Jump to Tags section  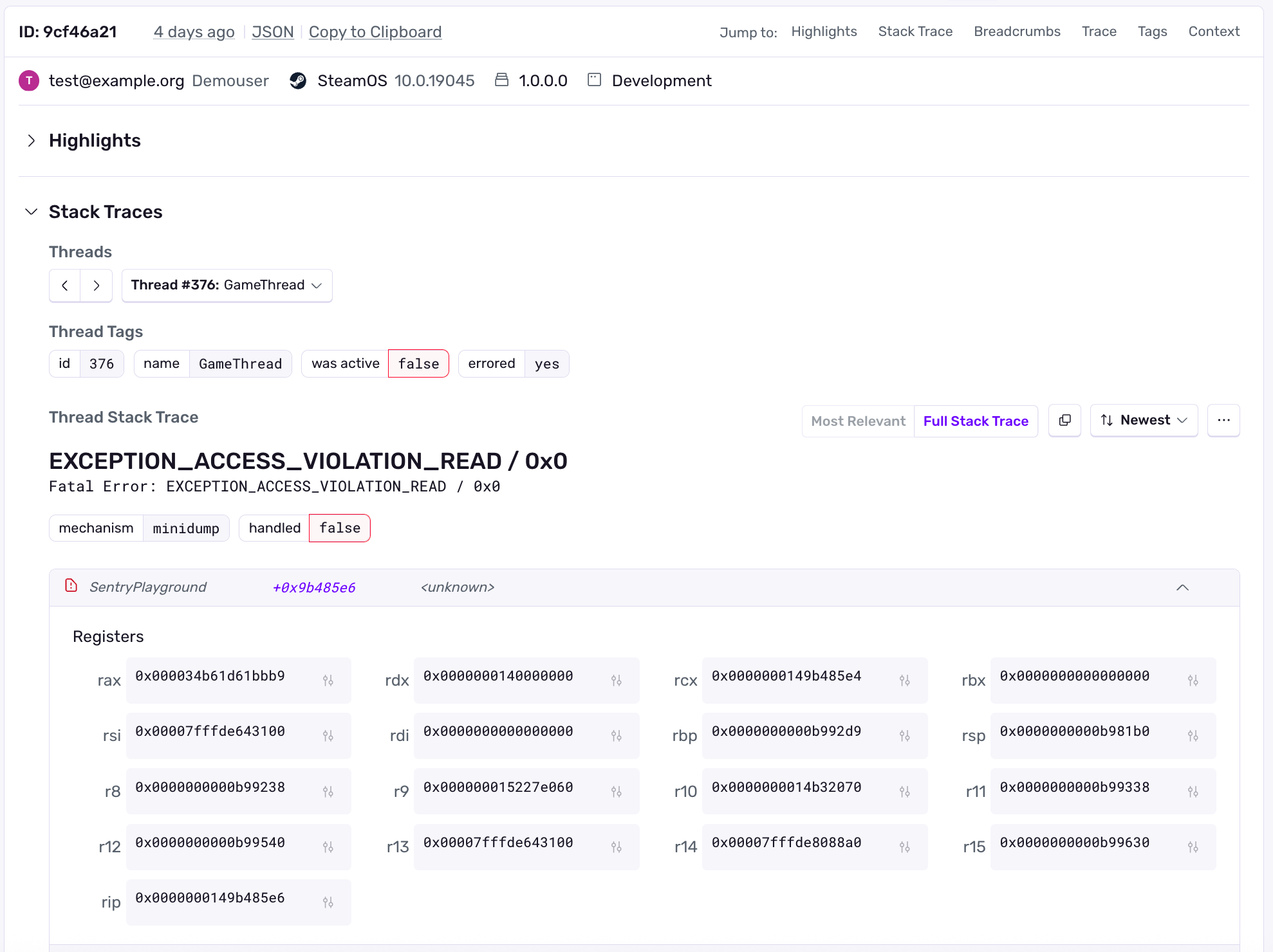point(1152,32)
